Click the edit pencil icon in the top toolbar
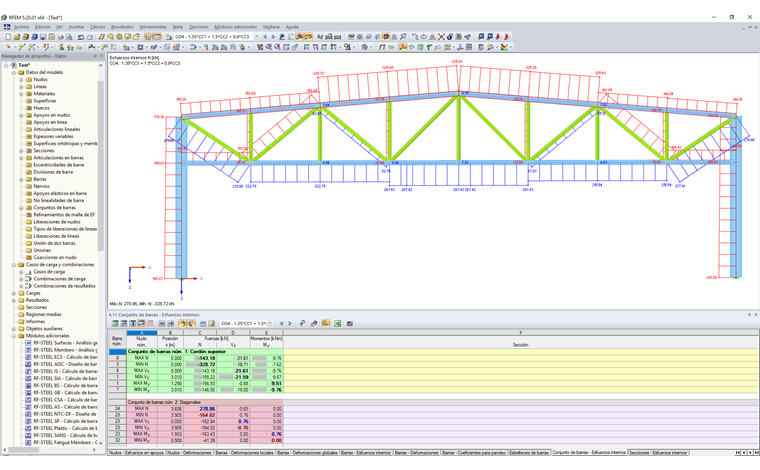Screen dimensions: 760x470 [102, 37]
